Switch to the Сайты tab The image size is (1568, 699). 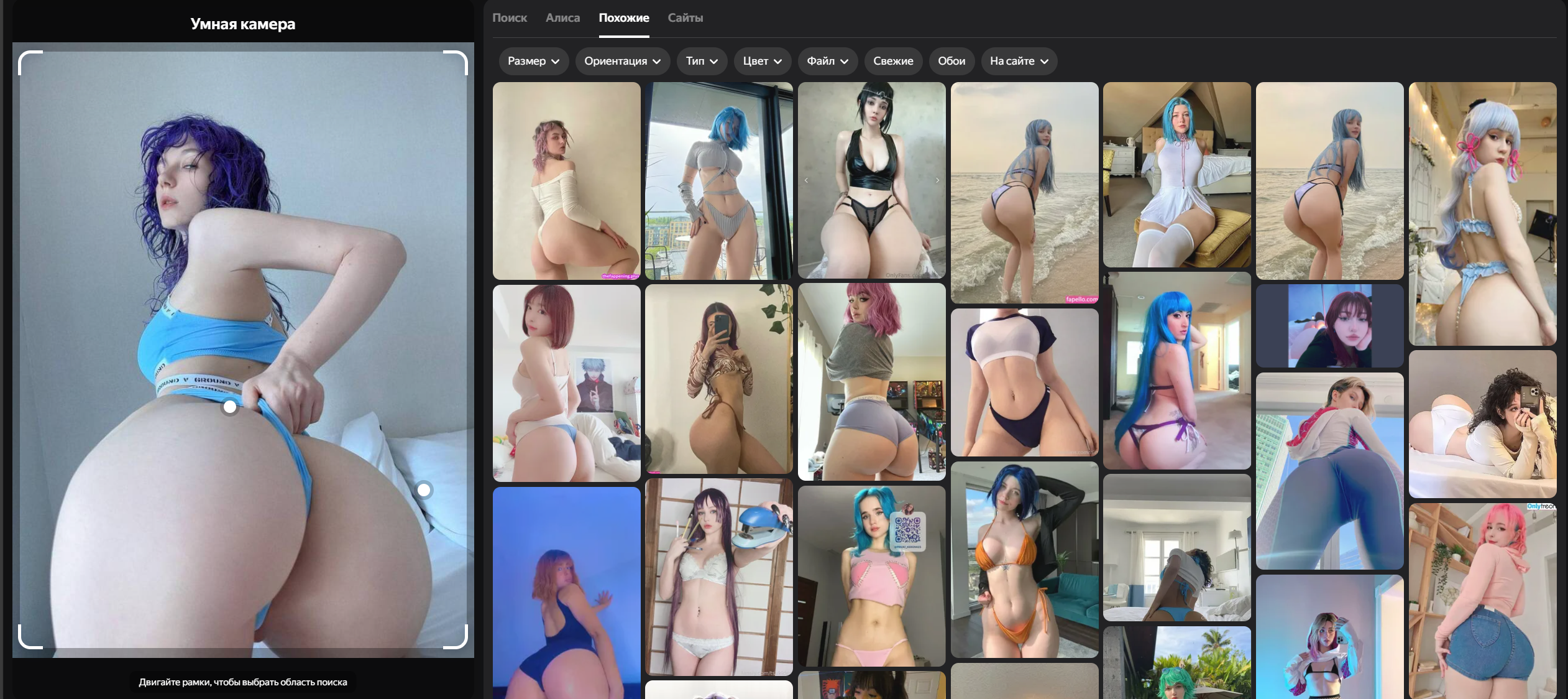point(685,18)
